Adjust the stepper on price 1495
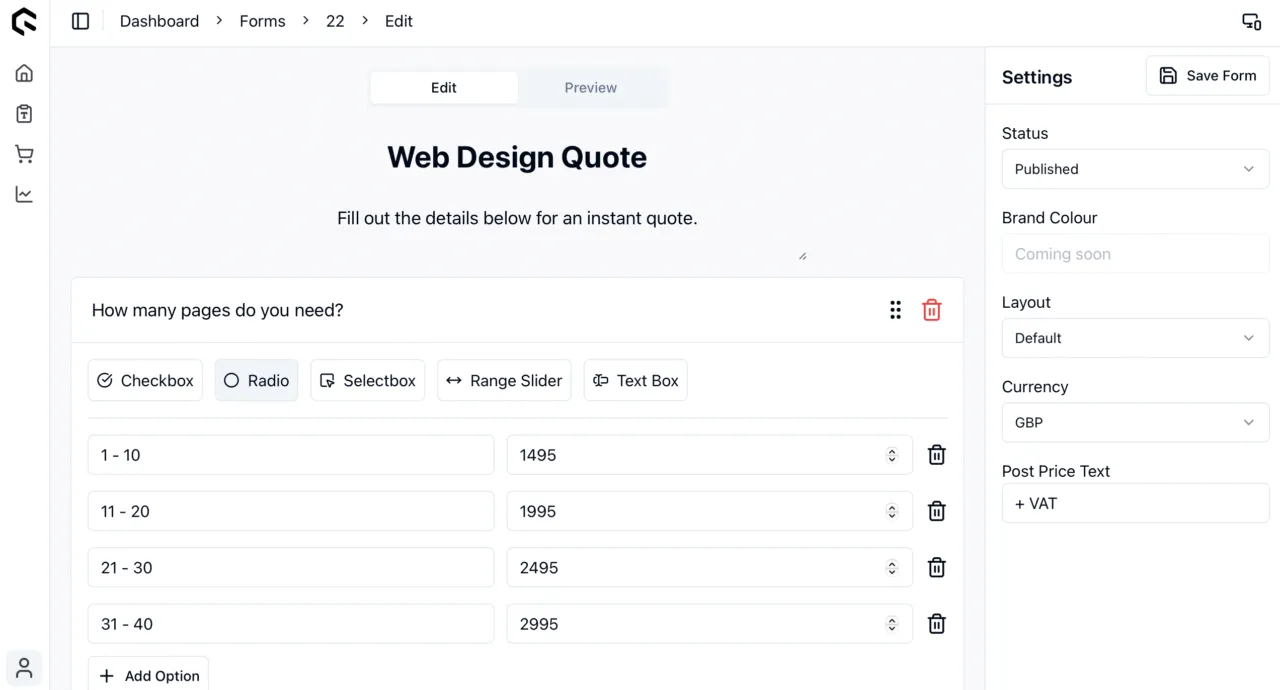The height and width of the screenshot is (690, 1280). click(891, 455)
